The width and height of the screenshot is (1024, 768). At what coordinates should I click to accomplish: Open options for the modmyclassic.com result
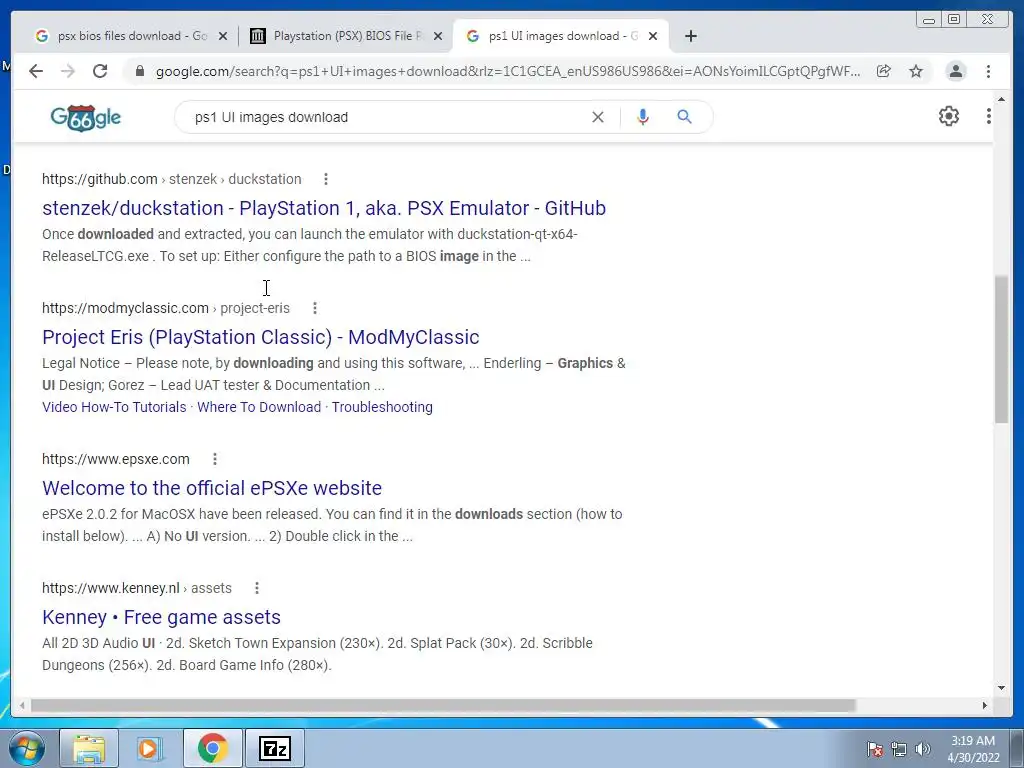[x=315, y=308]
